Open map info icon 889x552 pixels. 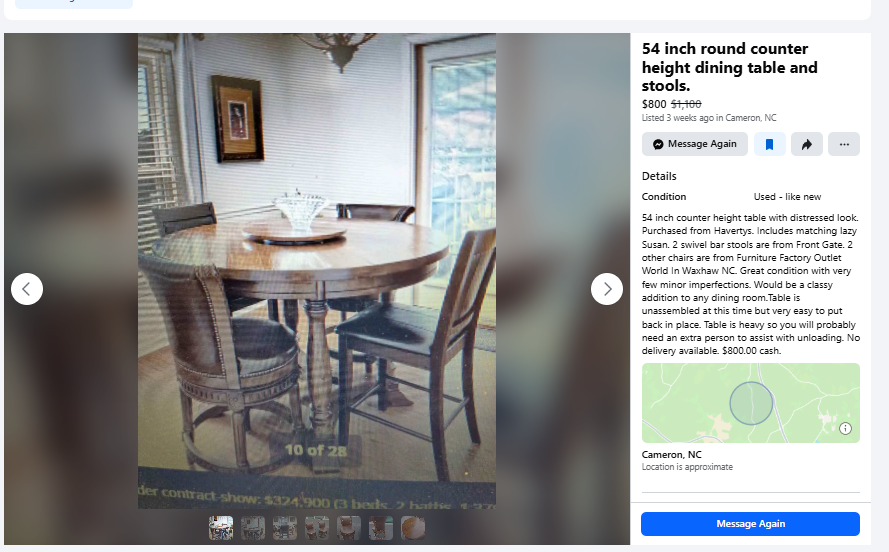845,428
